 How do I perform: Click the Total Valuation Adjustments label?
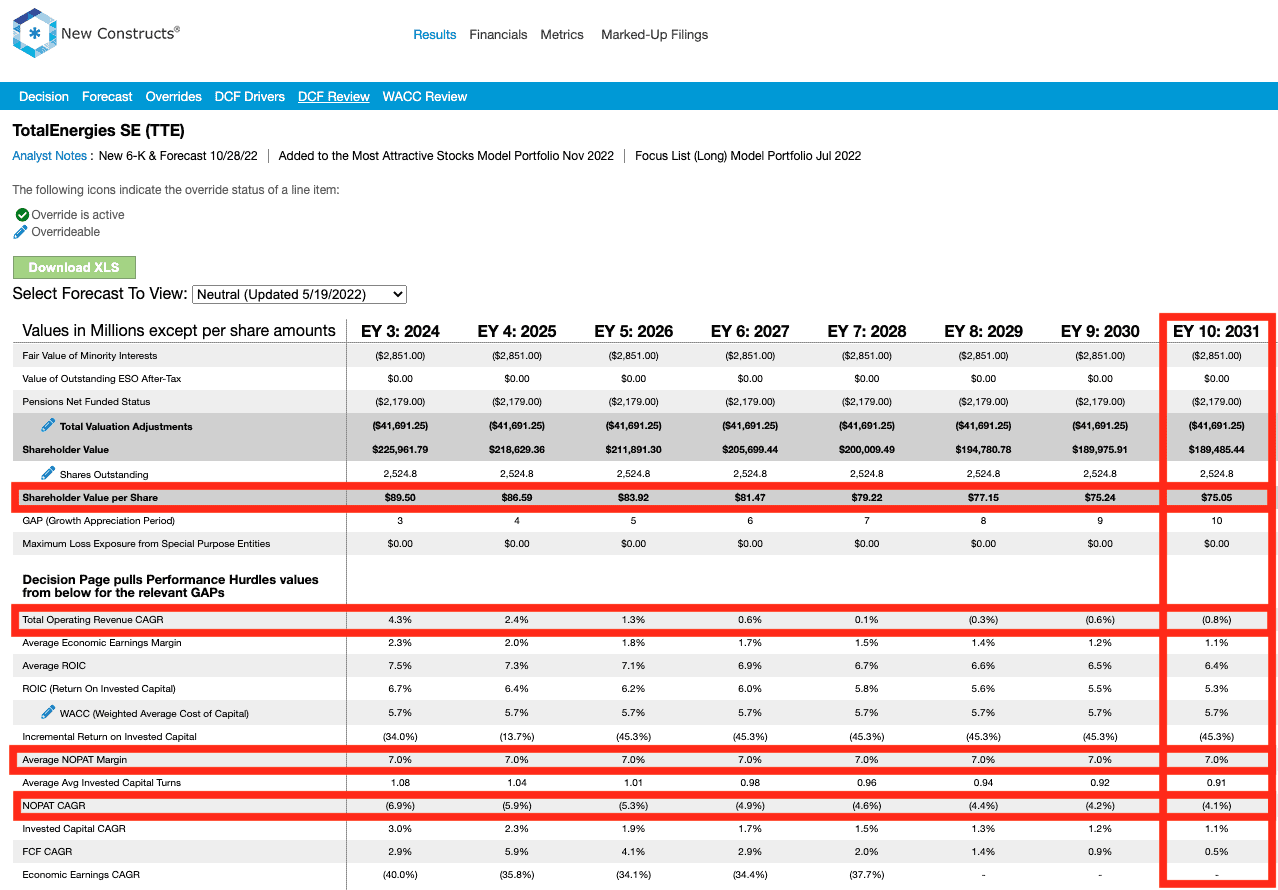tap(126, 426)
